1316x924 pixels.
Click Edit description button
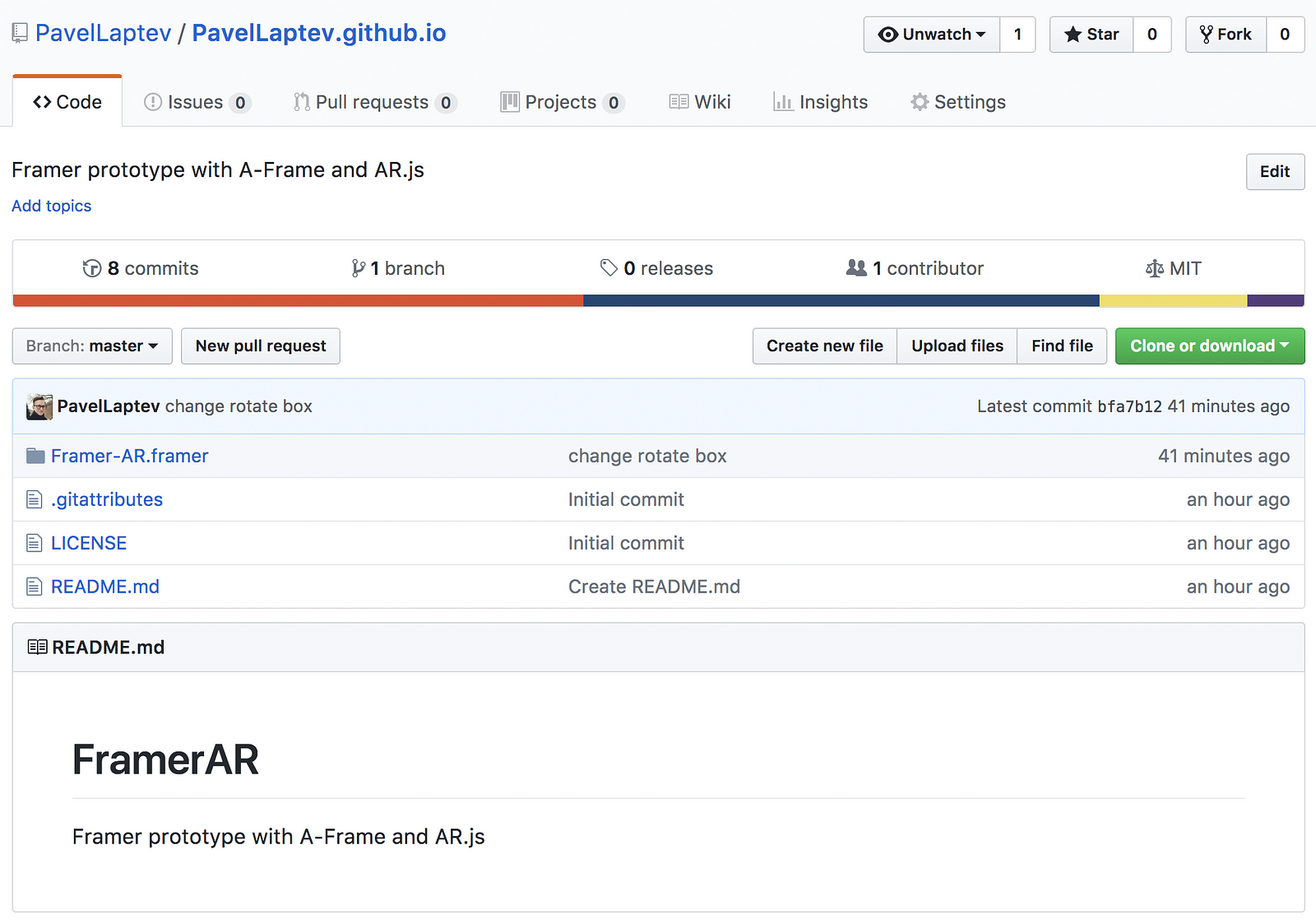(x=1275, y=172)
